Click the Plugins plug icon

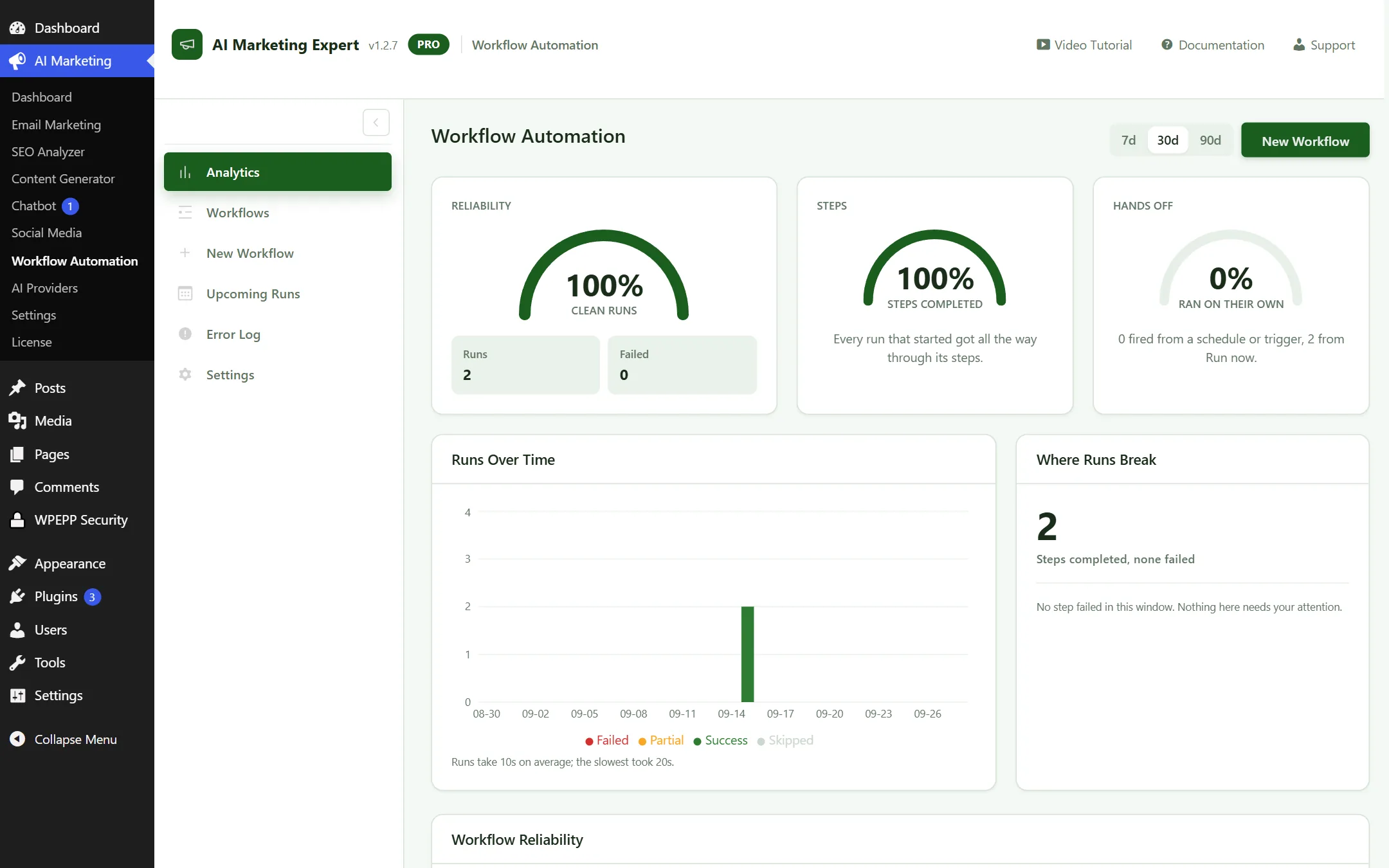click(17, 596)
